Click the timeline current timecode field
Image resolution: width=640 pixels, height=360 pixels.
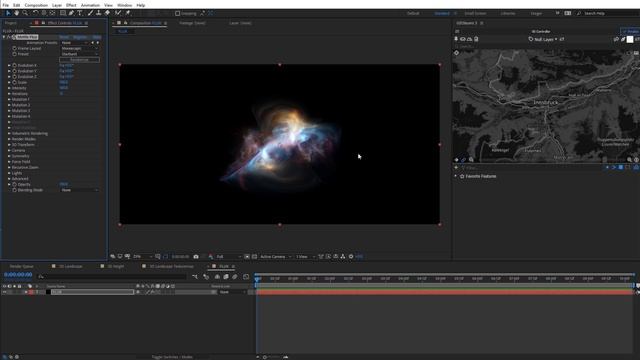pos(18,275)
